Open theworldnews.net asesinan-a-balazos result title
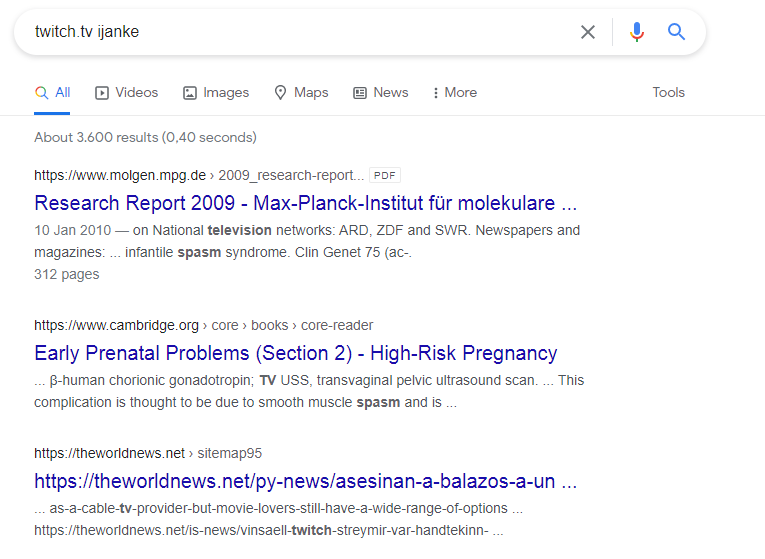 point(305,481)
